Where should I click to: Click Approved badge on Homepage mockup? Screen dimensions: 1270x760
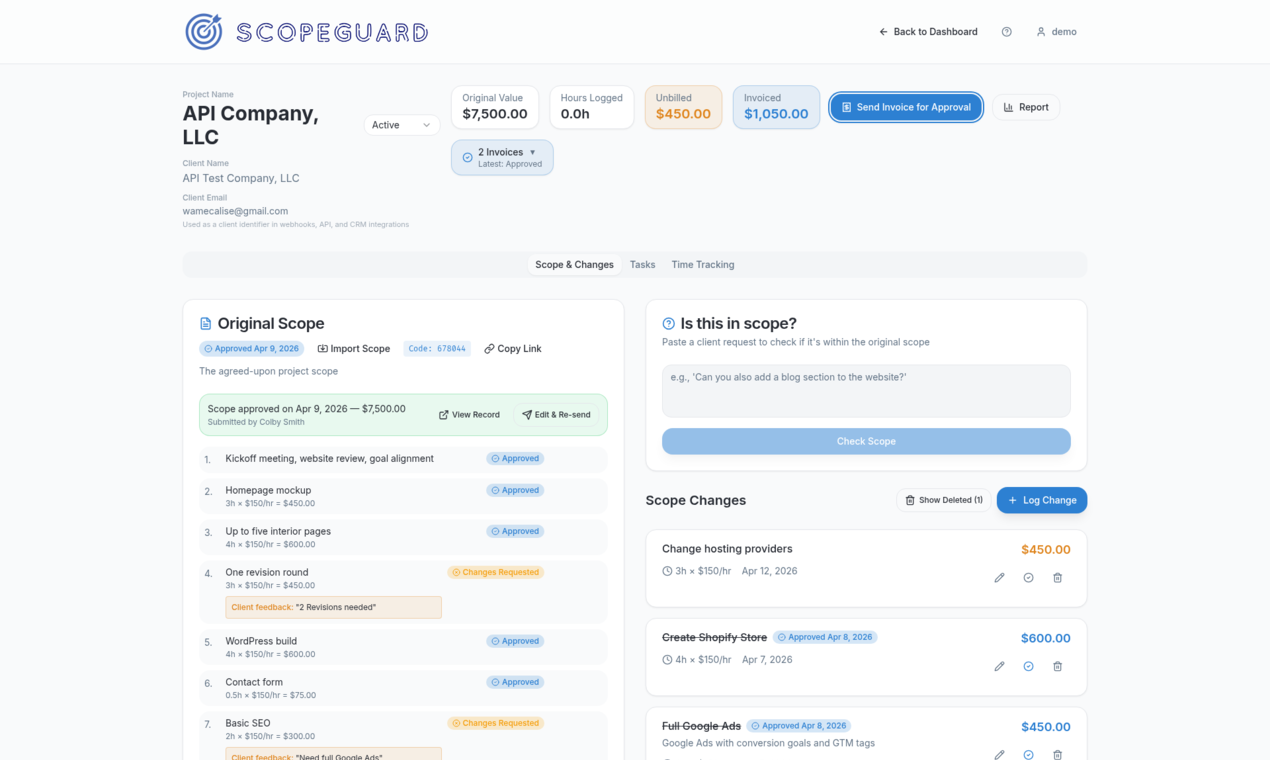click(515, 490)
